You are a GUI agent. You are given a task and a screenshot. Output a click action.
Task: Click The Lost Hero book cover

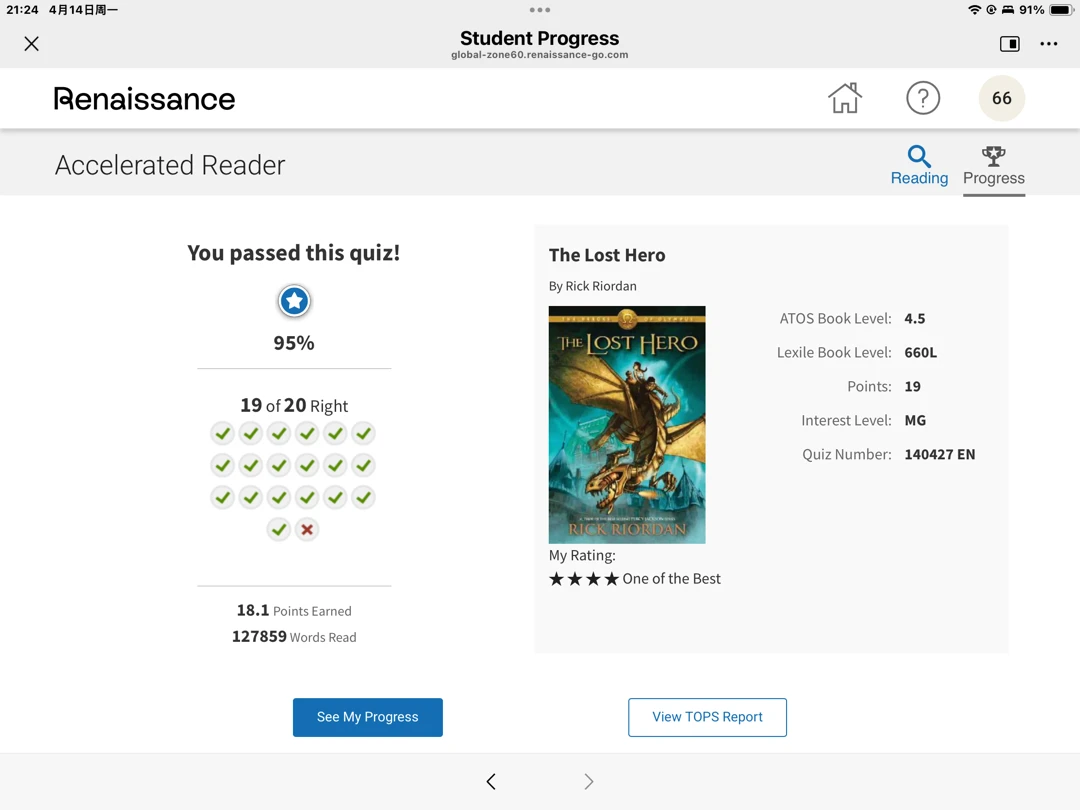point(627,424)
